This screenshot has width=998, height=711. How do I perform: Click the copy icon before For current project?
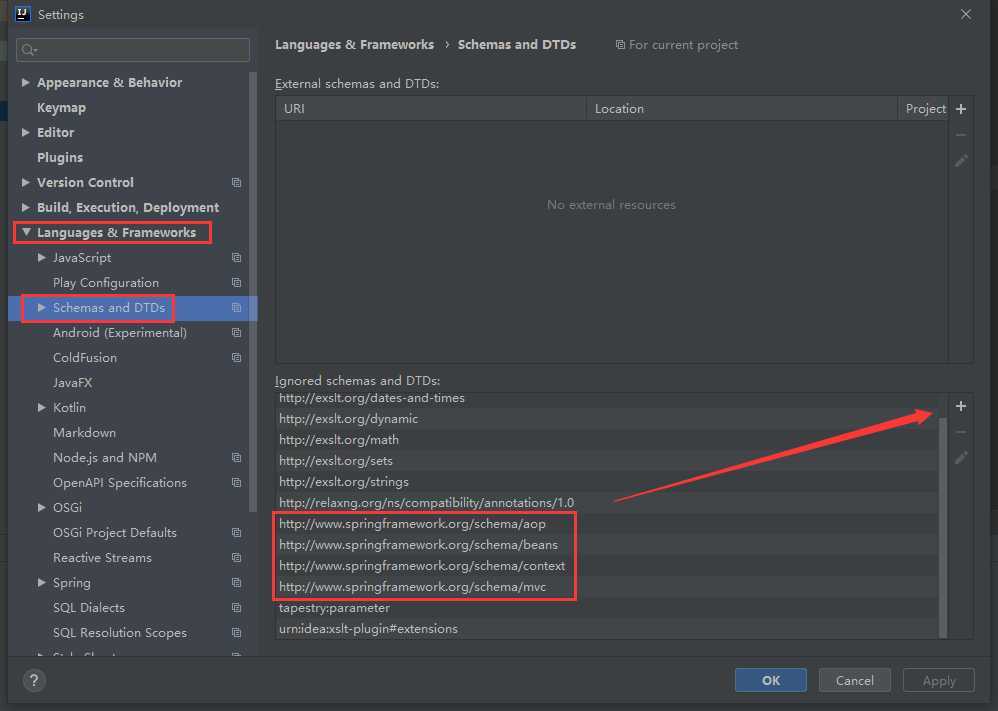tap(620, 45)
